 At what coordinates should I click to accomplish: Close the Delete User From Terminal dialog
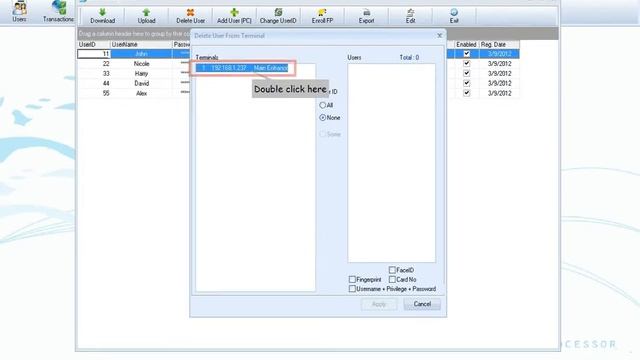pos(440,36)
